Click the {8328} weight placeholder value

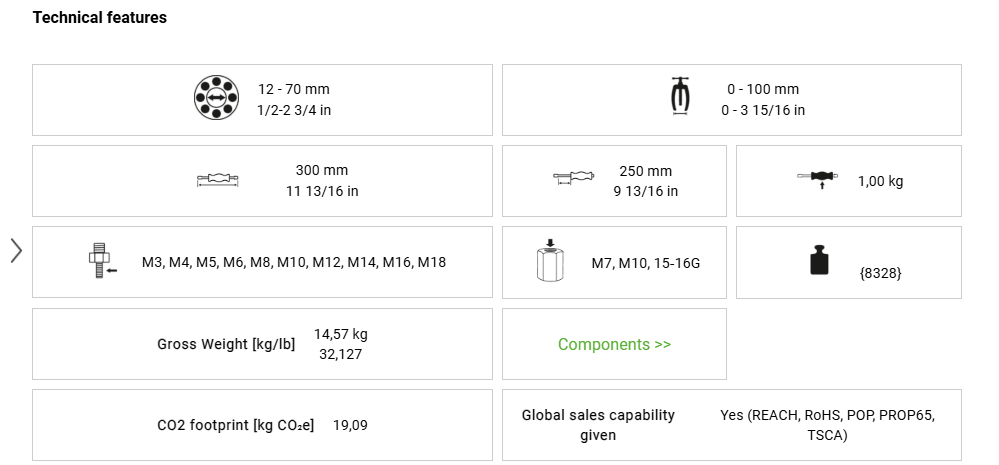click(x=880, y=271)
